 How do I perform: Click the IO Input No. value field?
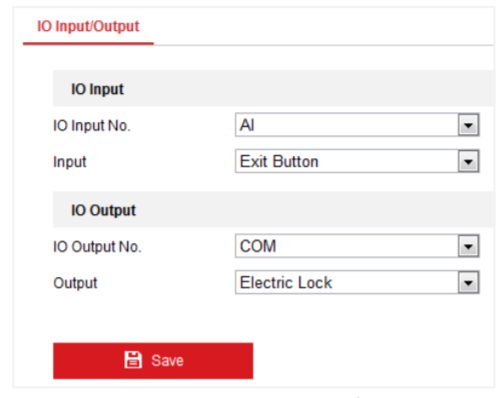coord(357,125)
